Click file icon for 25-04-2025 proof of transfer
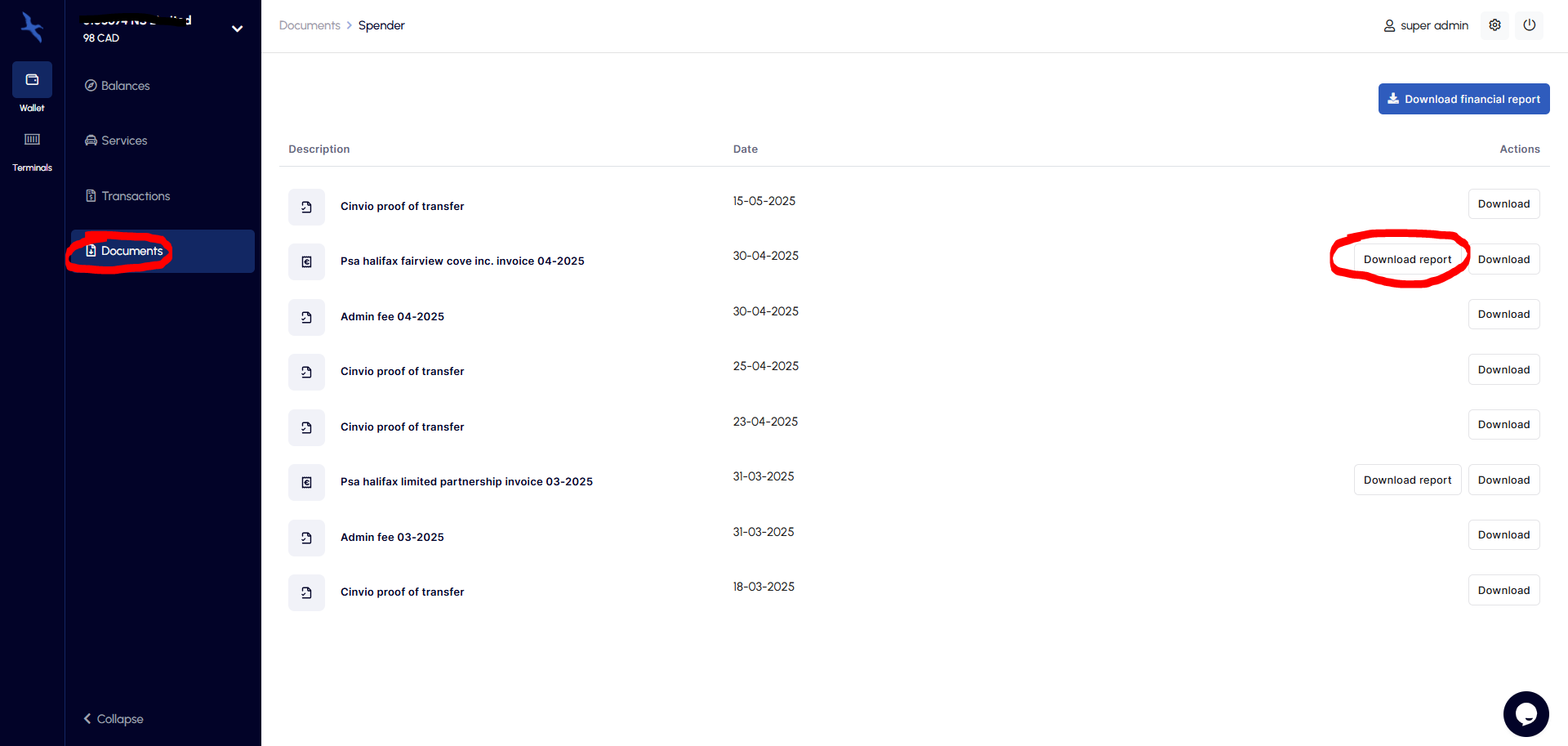The height and width of the screenshot is (746, 1568). 306,372
